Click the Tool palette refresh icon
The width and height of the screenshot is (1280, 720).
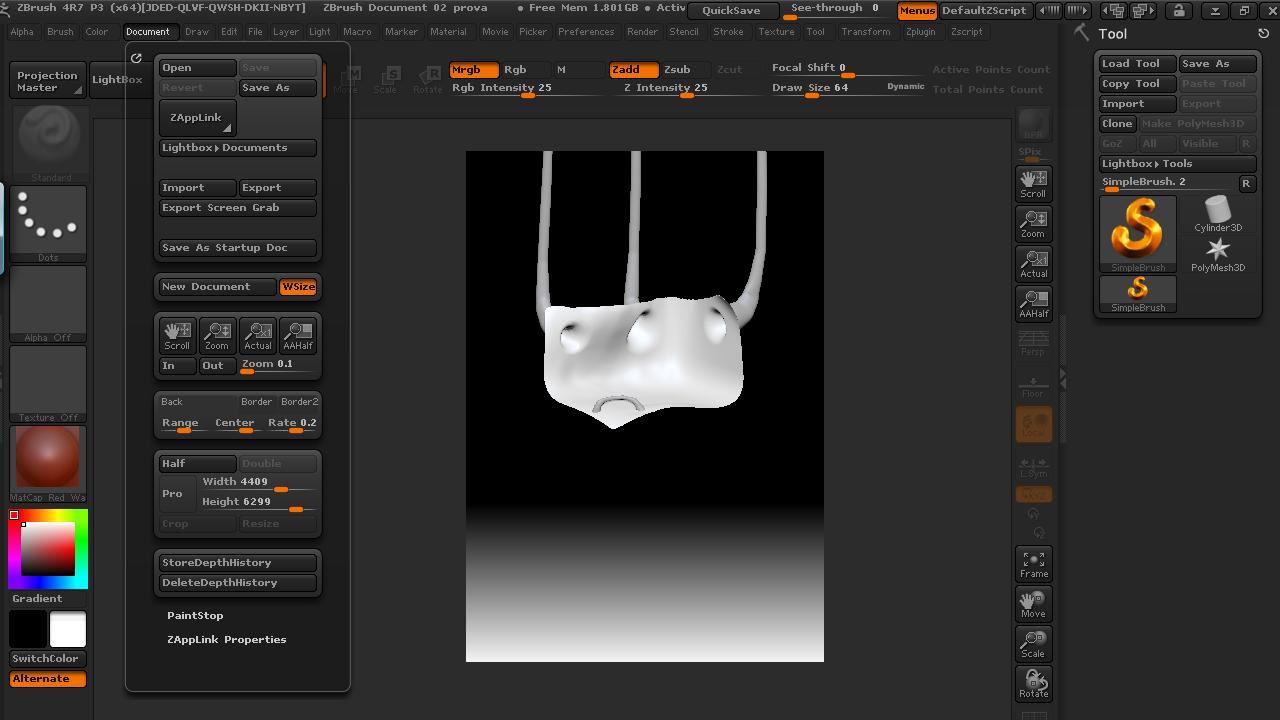pos(1263,33)
